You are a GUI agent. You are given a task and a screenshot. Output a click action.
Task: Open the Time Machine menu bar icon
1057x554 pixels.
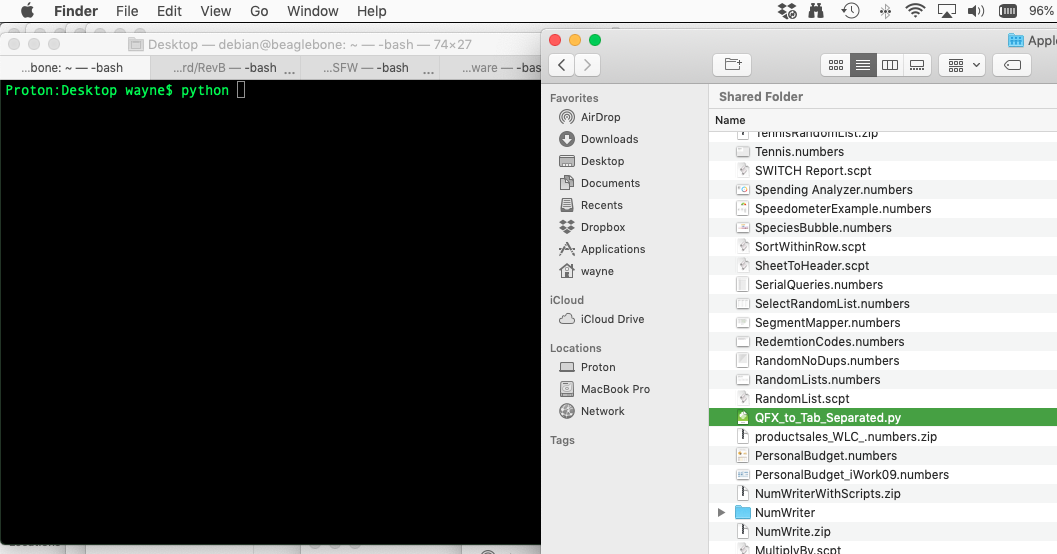[x=851, y=11]
